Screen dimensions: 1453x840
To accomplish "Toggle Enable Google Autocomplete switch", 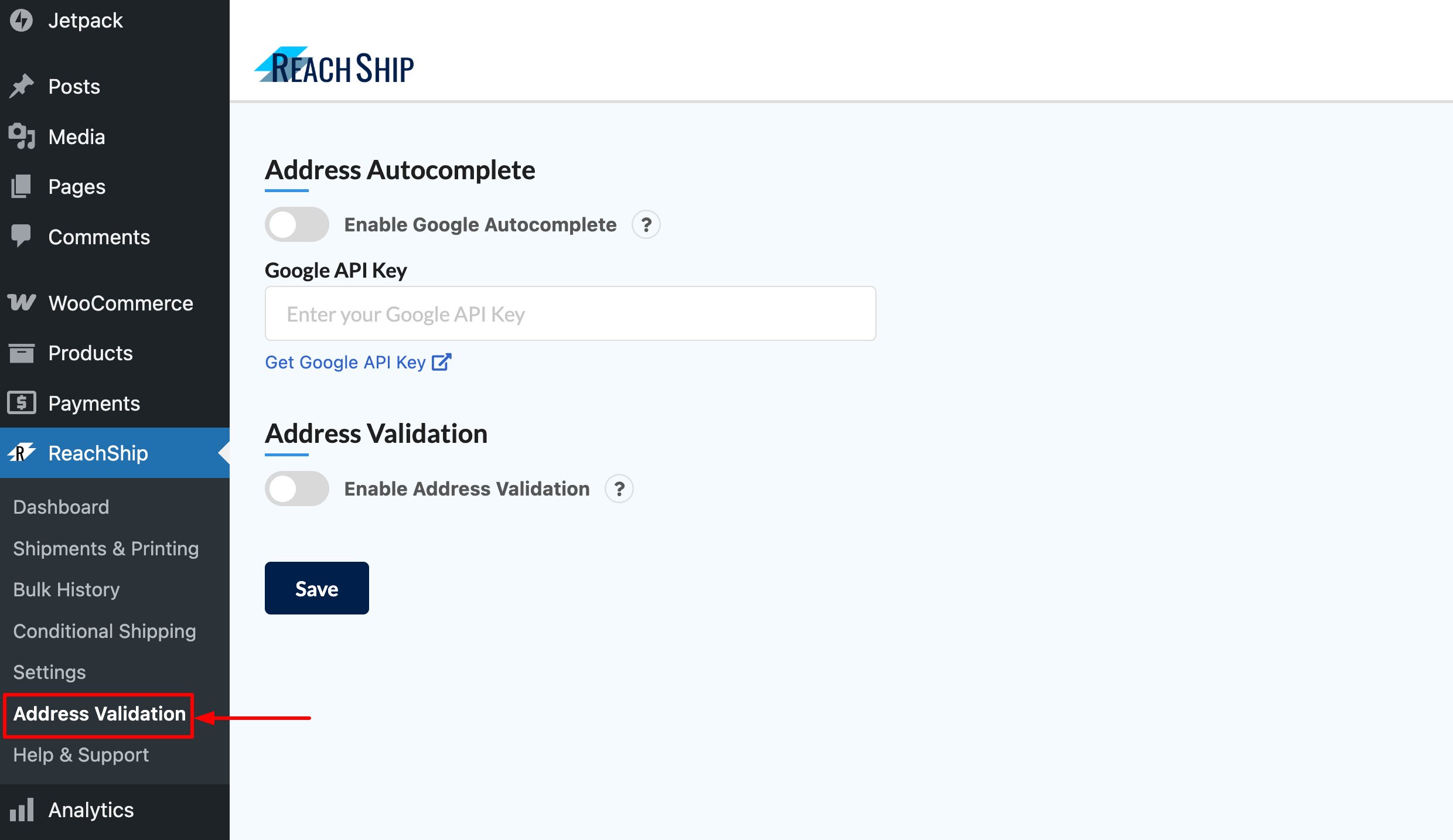I will click(x=297, y=224).
